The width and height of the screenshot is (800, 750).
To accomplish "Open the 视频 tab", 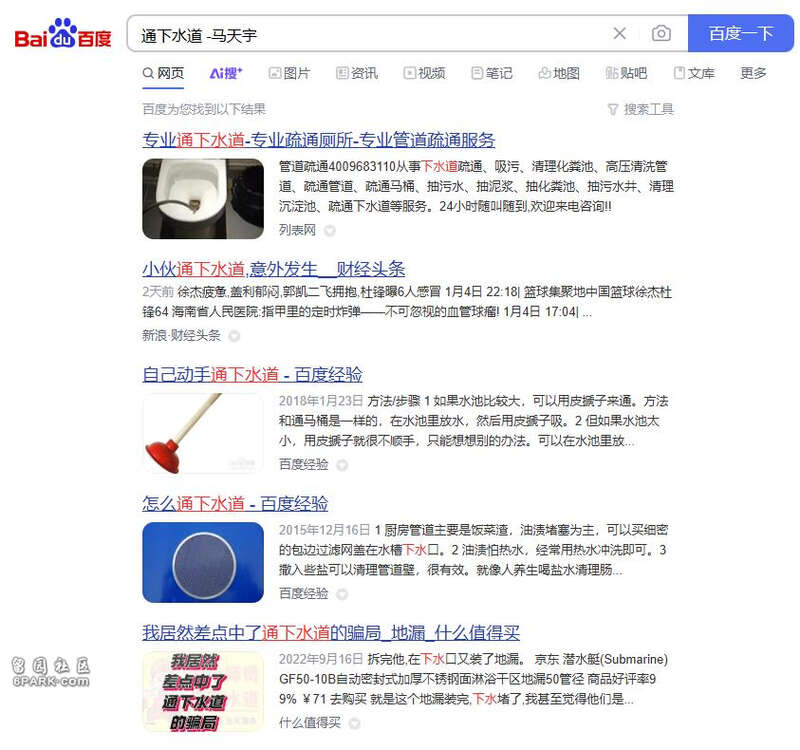I will [424, 73].
